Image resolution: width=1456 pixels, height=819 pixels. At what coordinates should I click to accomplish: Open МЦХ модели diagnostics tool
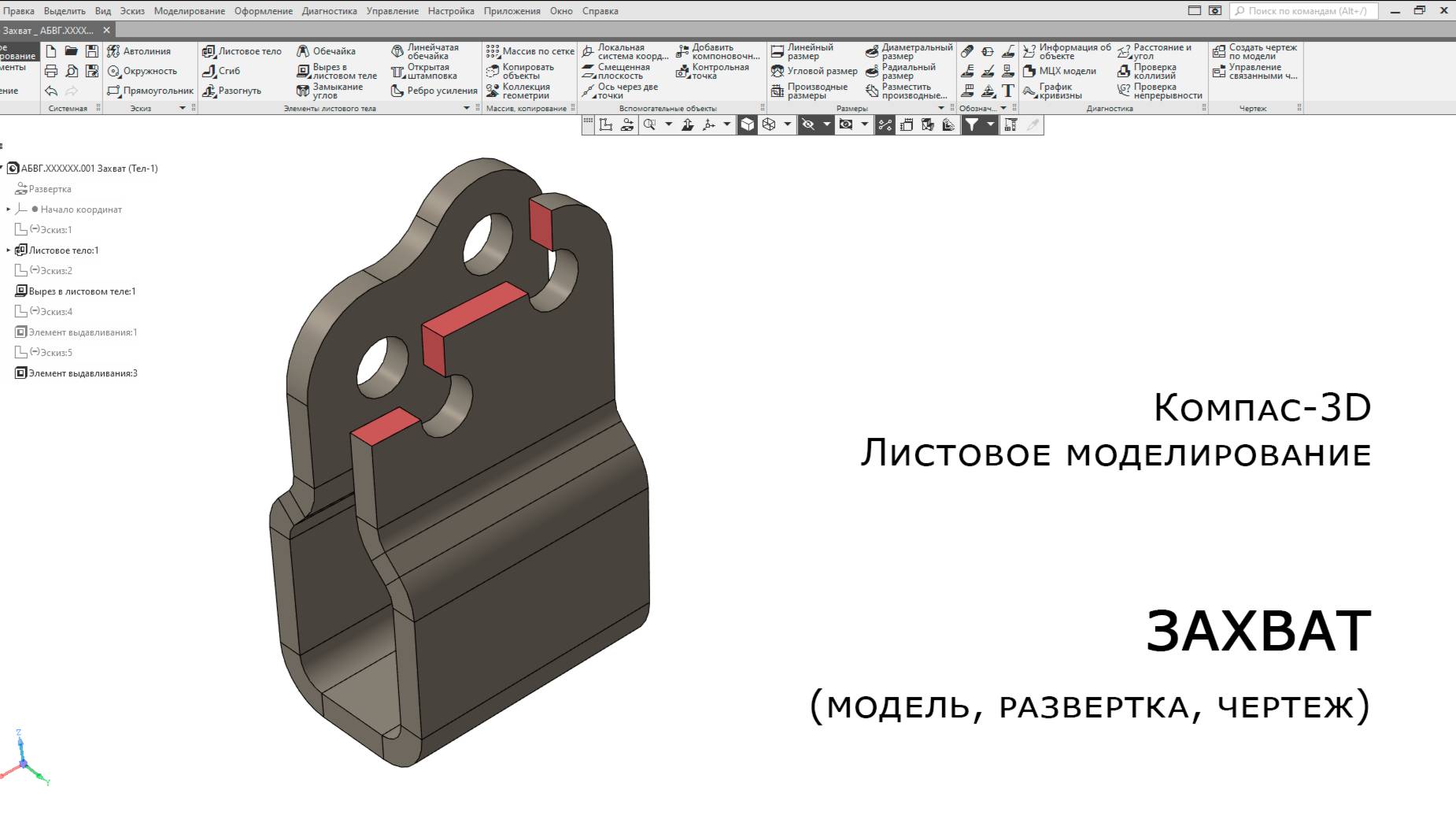pos(1027,71)
